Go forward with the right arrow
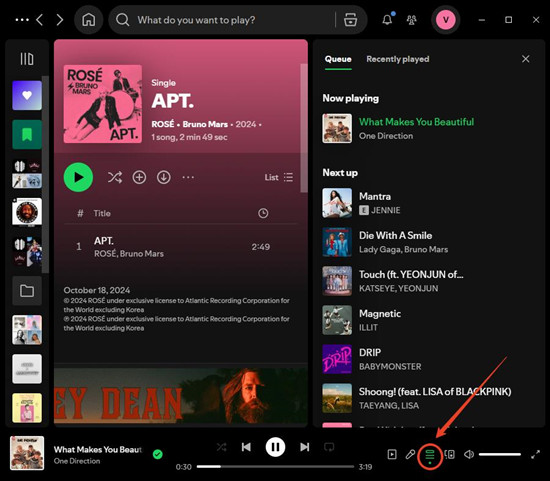This screenshot has width=550, height=481. point(60,20)
